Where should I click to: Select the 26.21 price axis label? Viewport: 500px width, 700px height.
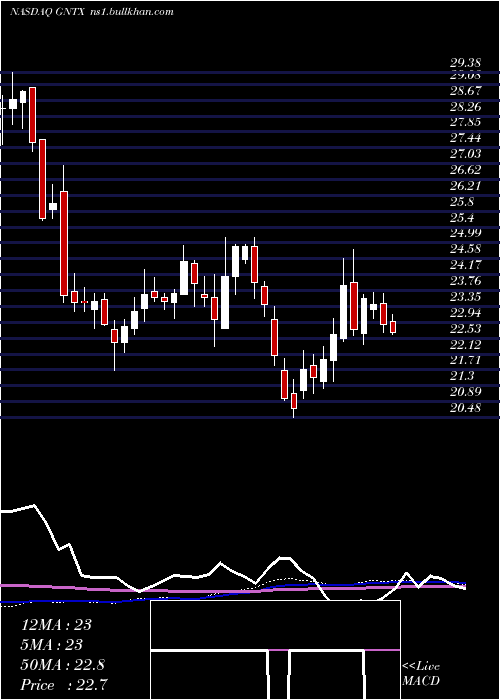point(465,186)
